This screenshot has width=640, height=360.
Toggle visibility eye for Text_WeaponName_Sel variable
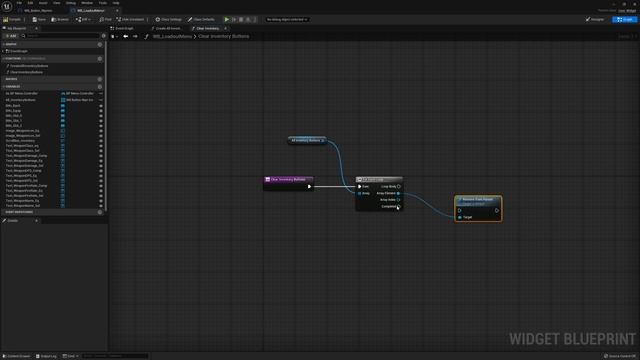101,206
